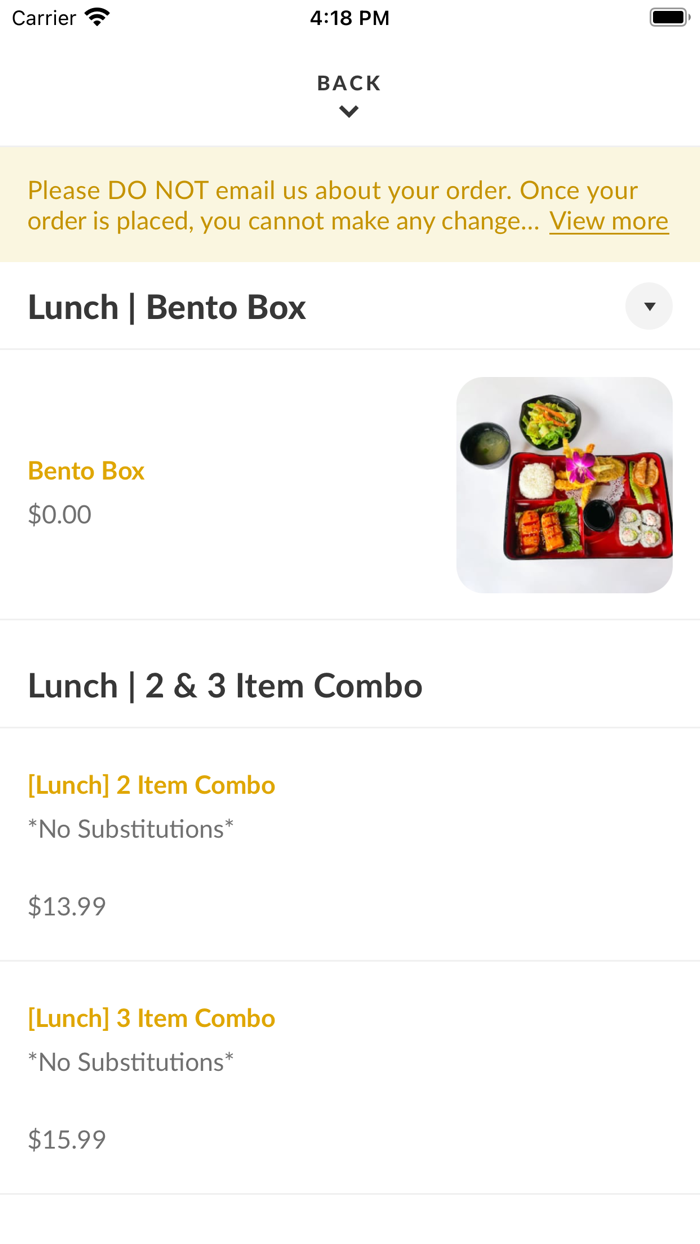Open the [Lunch] 3 Item Combo item
The image size is (700, 1244).
[151, 1018]
